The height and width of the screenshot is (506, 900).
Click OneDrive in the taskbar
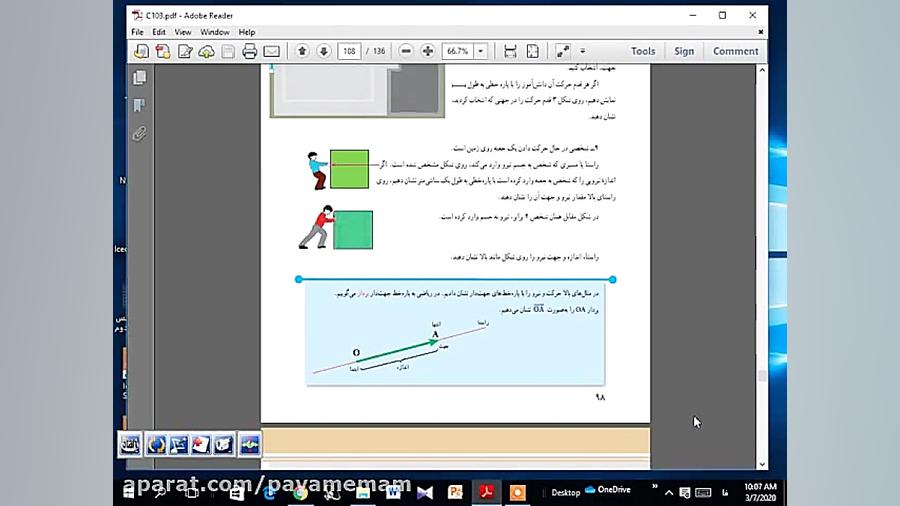[x=608, y=489]
